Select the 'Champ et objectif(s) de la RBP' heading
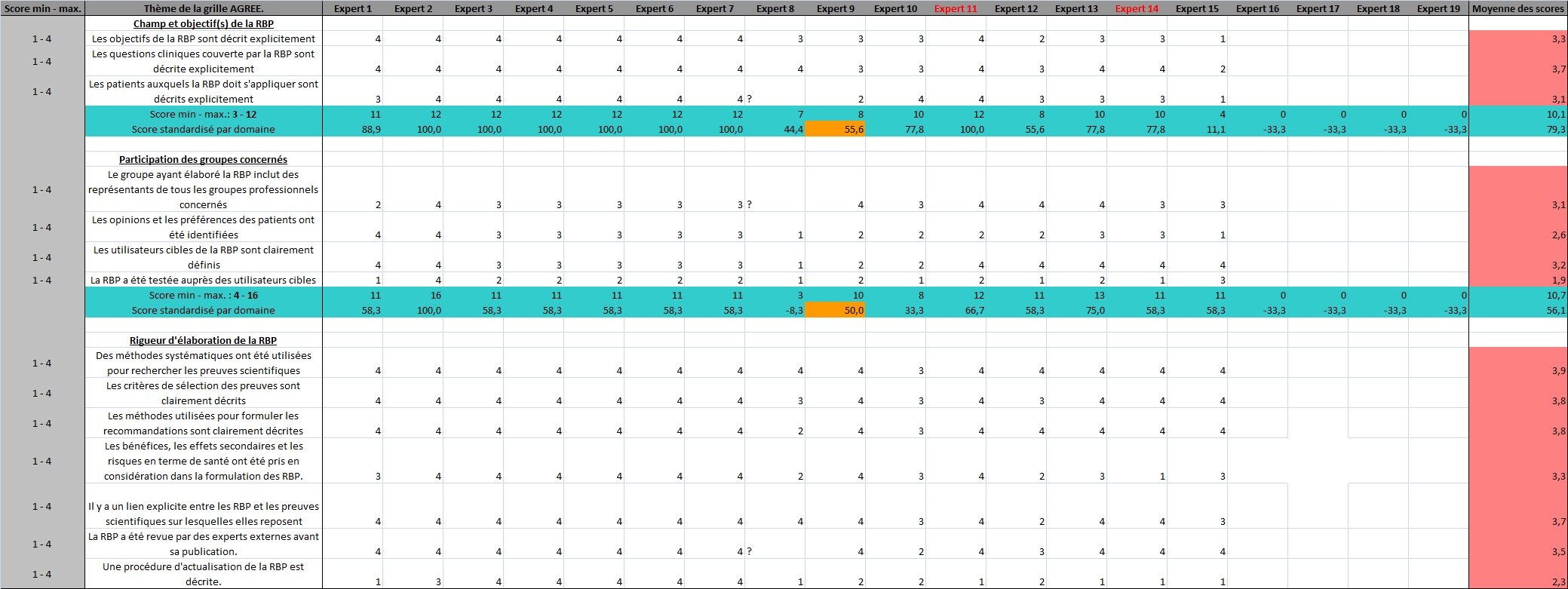 [x=204, y=23]
